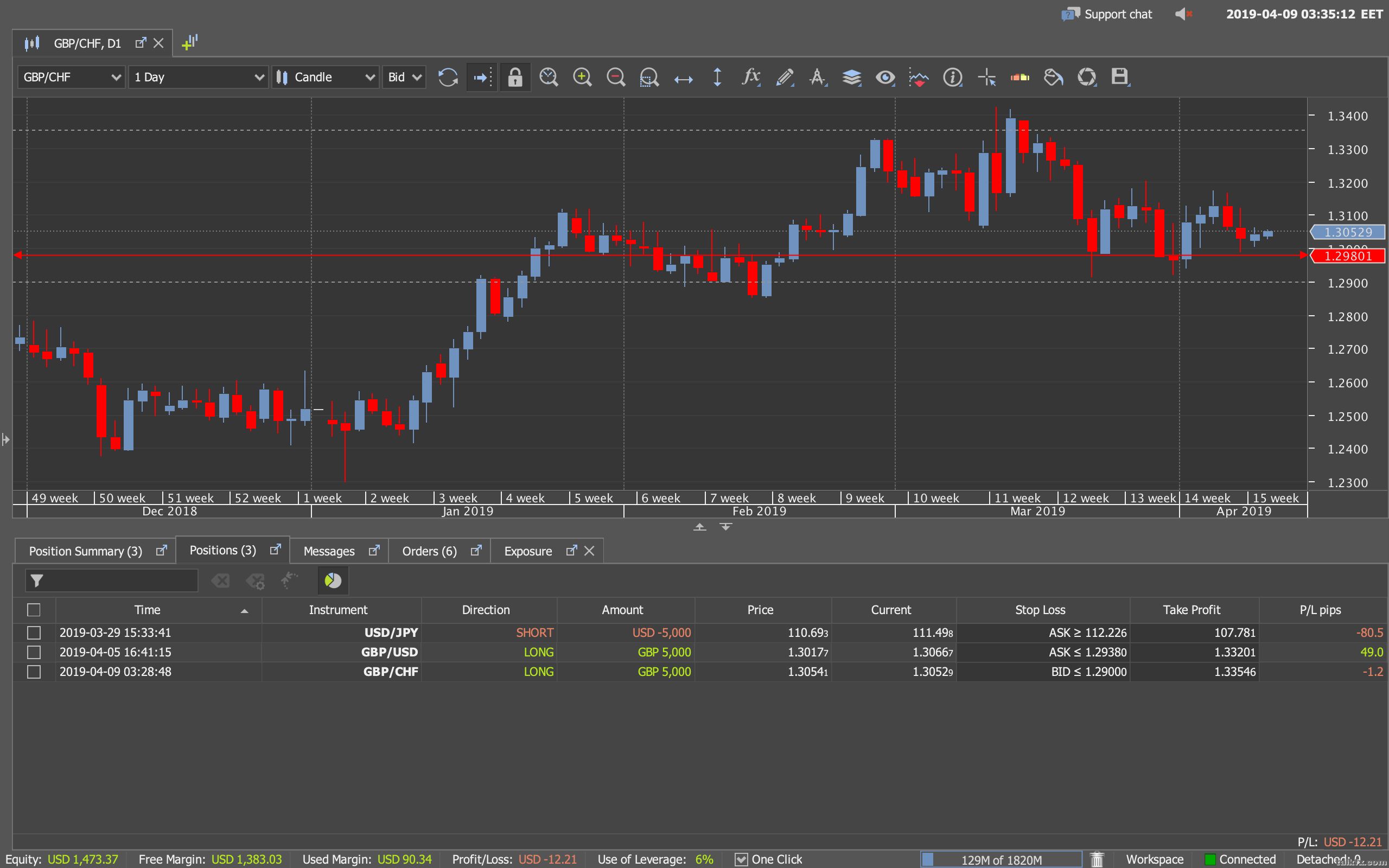Check the GBP/CHF position checkbox
Image resolution: width=1389 pixels, height=868 pixels.
click(34, 672)
